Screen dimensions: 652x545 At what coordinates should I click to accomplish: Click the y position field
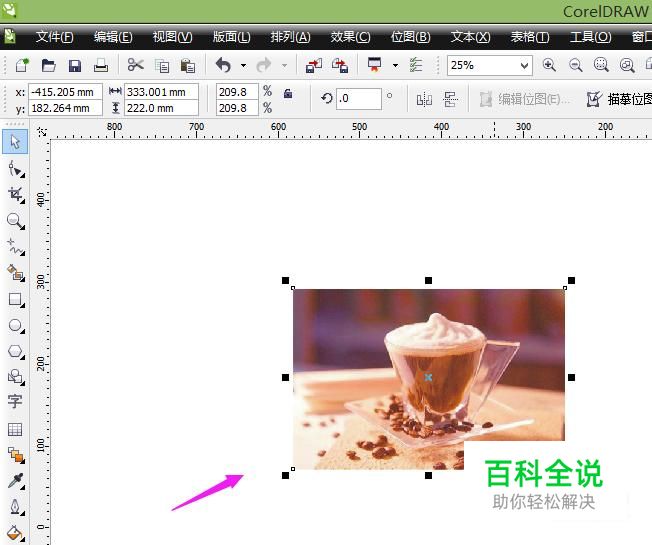tap(65, 108)
